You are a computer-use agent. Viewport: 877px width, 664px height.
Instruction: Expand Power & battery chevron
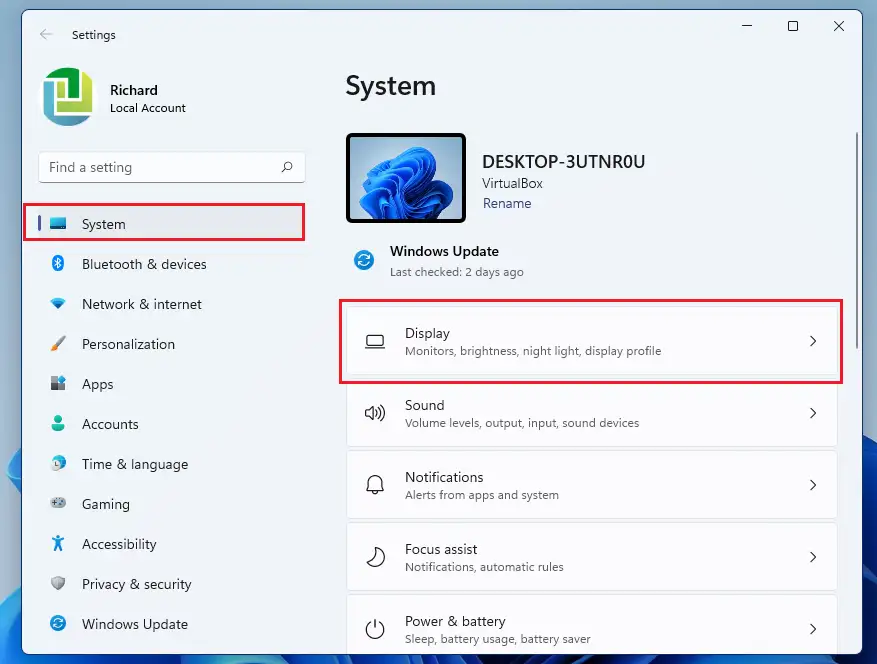coord(813,629)
